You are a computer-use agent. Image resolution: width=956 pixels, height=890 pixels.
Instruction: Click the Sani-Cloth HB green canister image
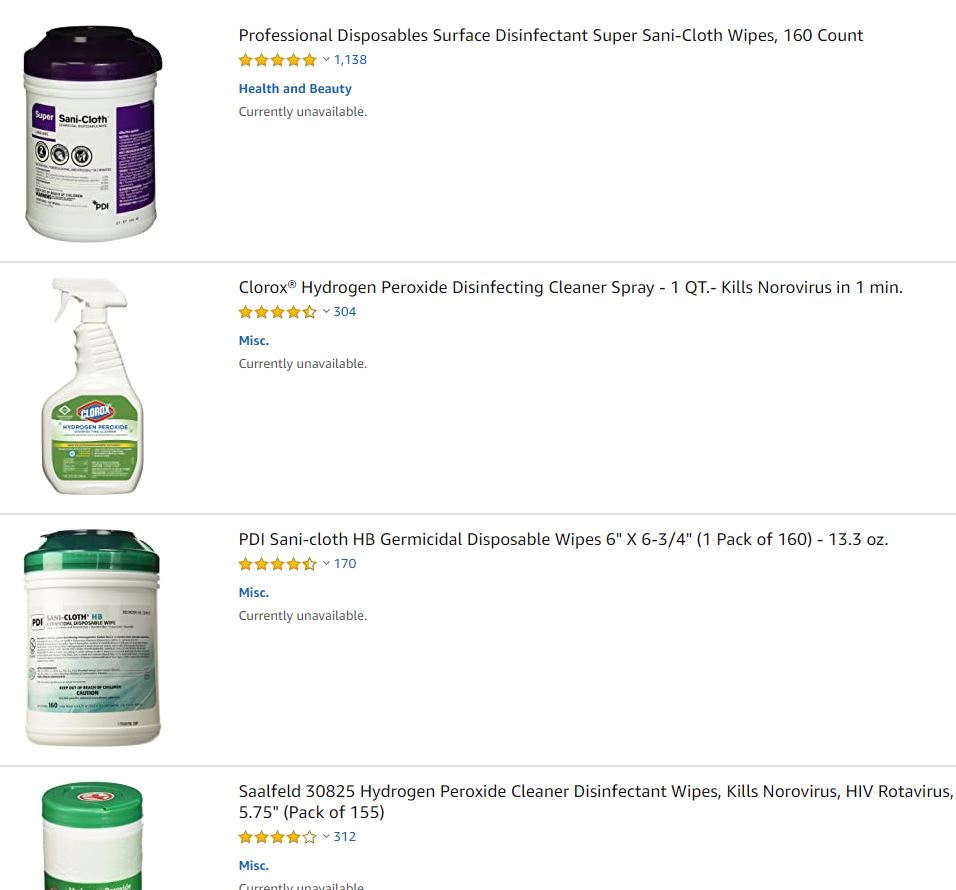click(92, 638)
